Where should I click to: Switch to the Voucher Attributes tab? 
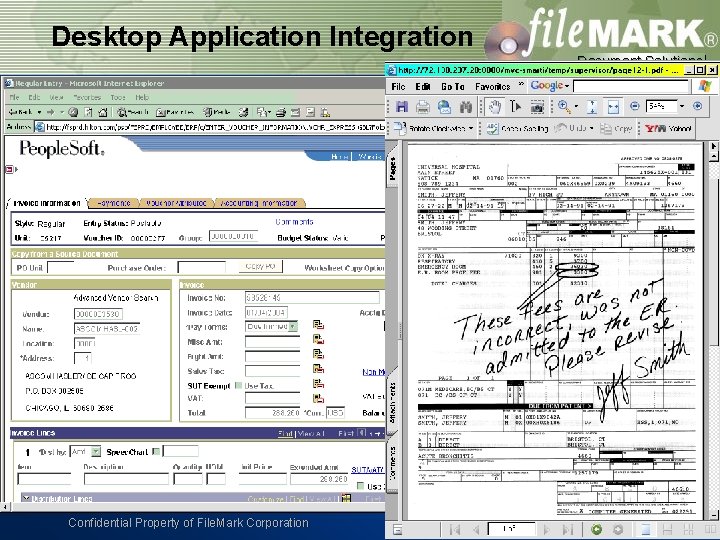176,203
